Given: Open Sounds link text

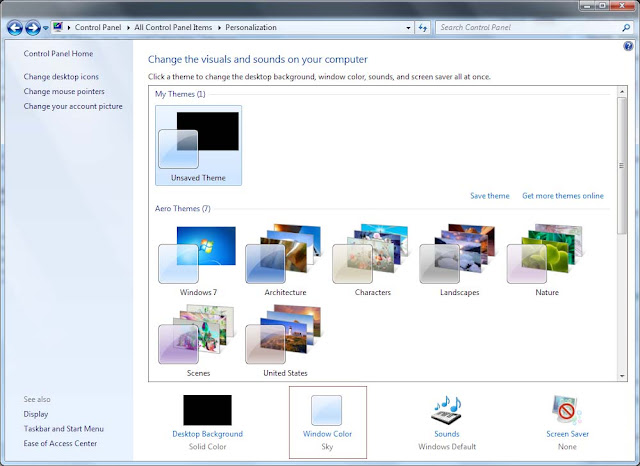Looking at the screenshot, I should click(447, 434).
